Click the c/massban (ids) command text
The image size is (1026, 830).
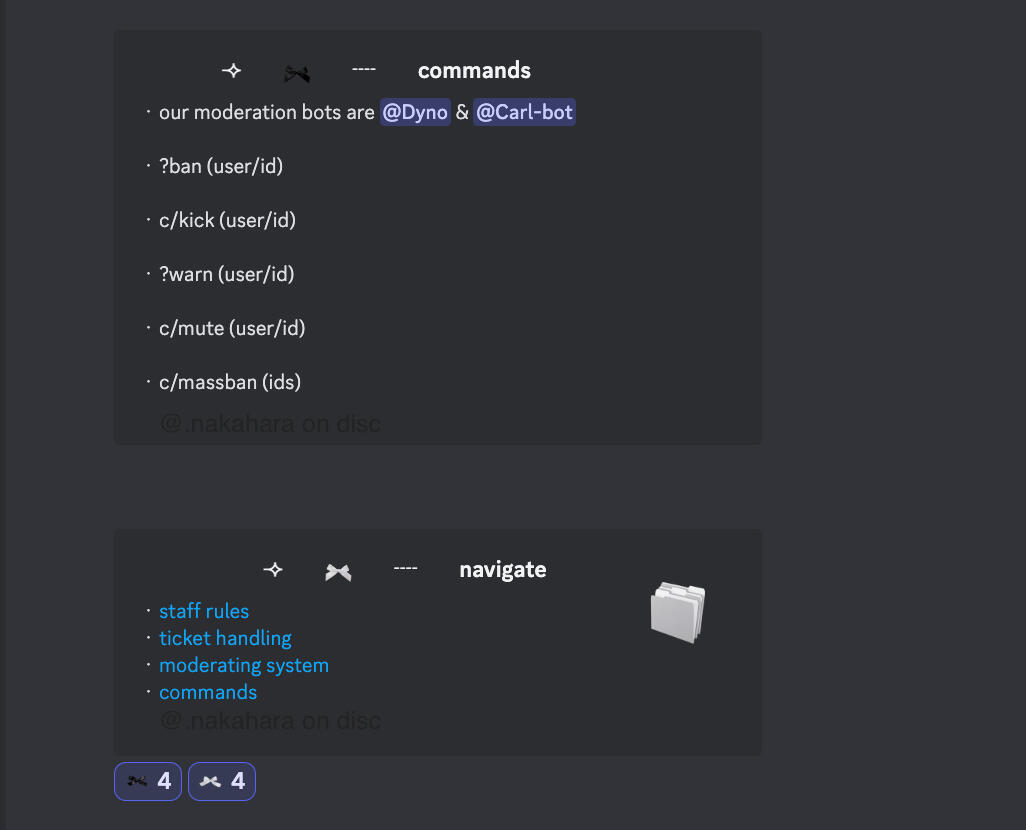pos(230,382)
